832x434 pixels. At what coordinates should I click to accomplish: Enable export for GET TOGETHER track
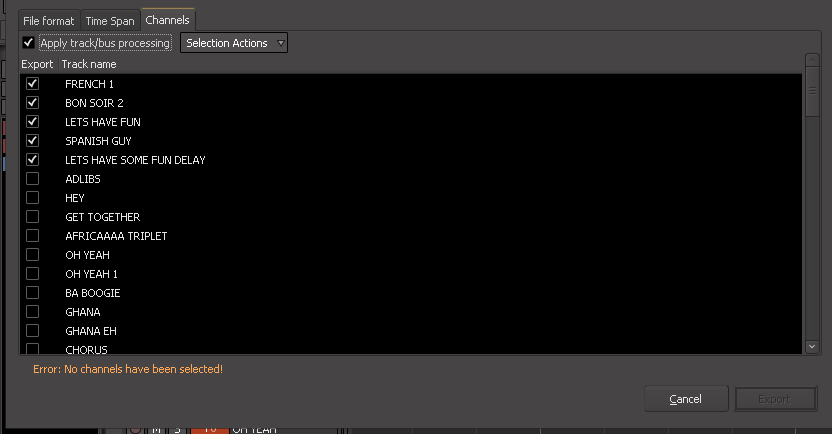tap(32, 217)
